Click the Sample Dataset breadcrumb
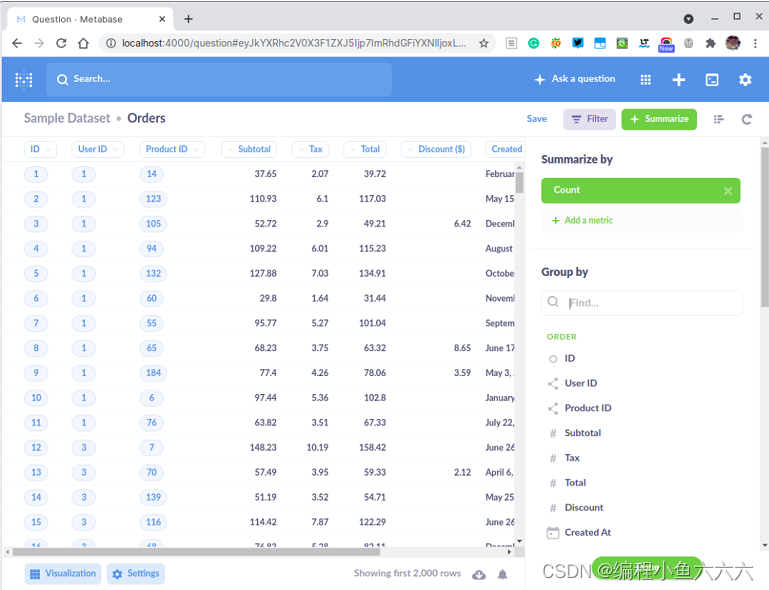 67,119
